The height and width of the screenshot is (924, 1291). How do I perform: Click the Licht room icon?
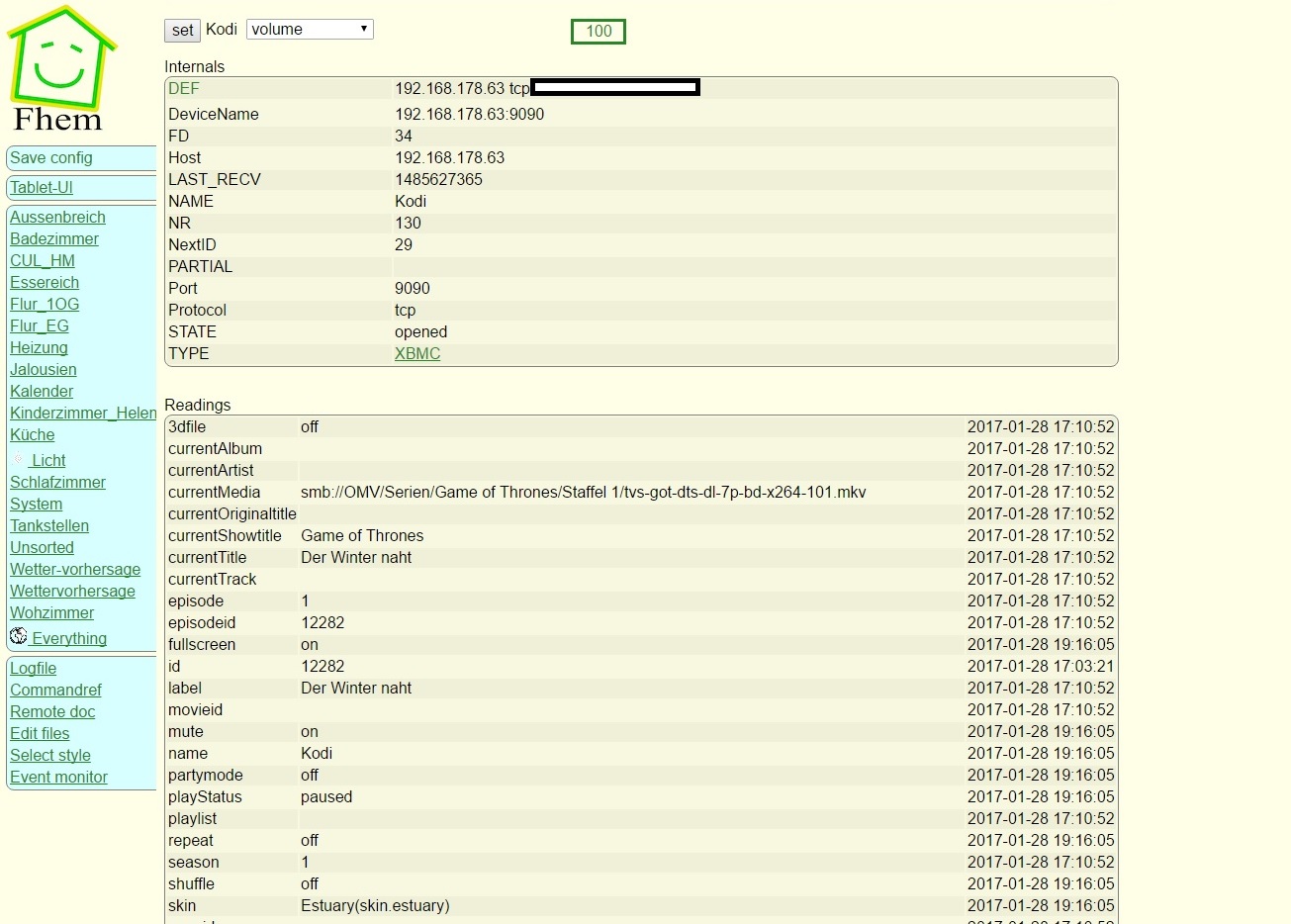19,459
